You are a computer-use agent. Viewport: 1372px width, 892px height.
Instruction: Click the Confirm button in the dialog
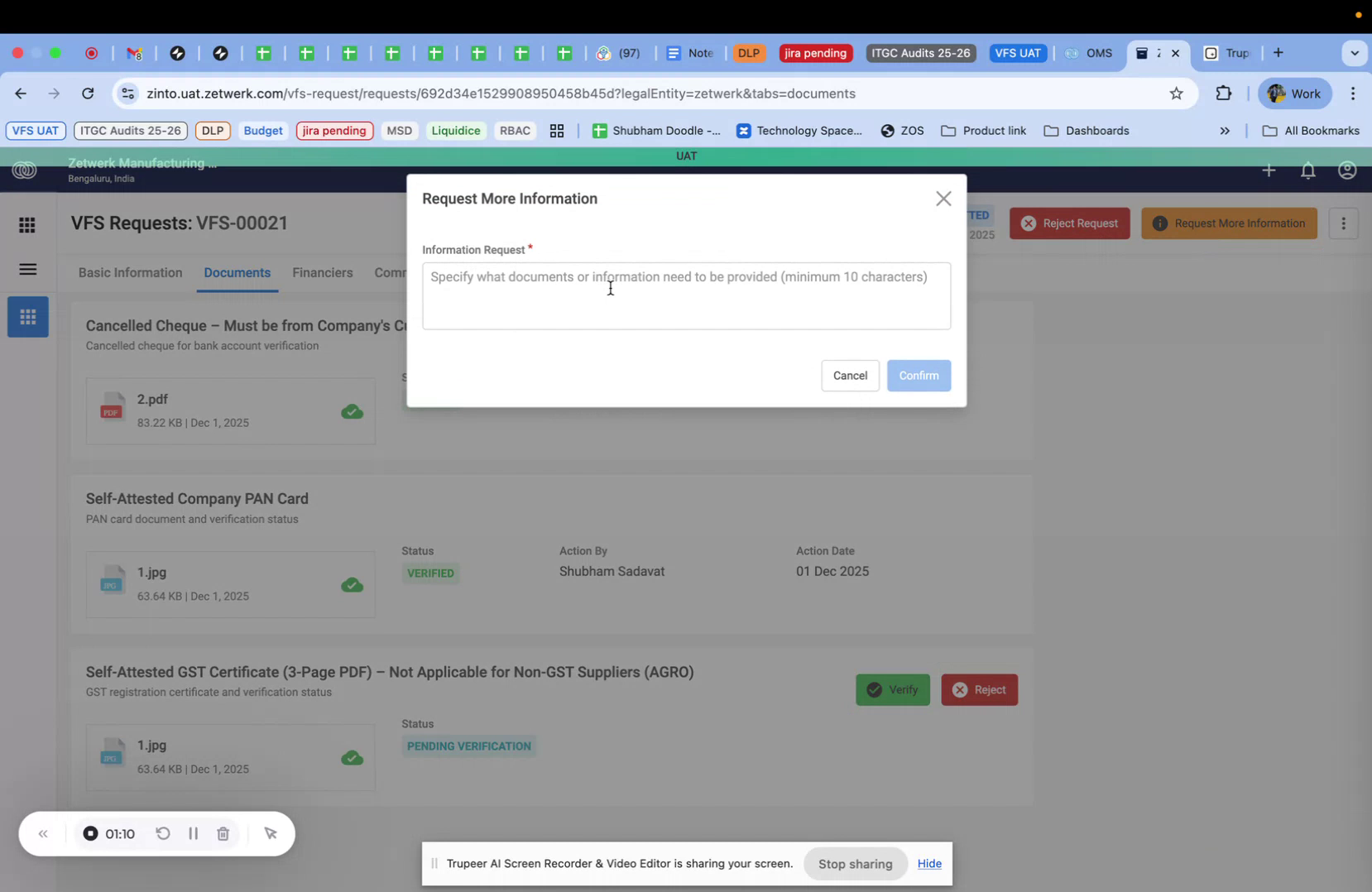919,375
